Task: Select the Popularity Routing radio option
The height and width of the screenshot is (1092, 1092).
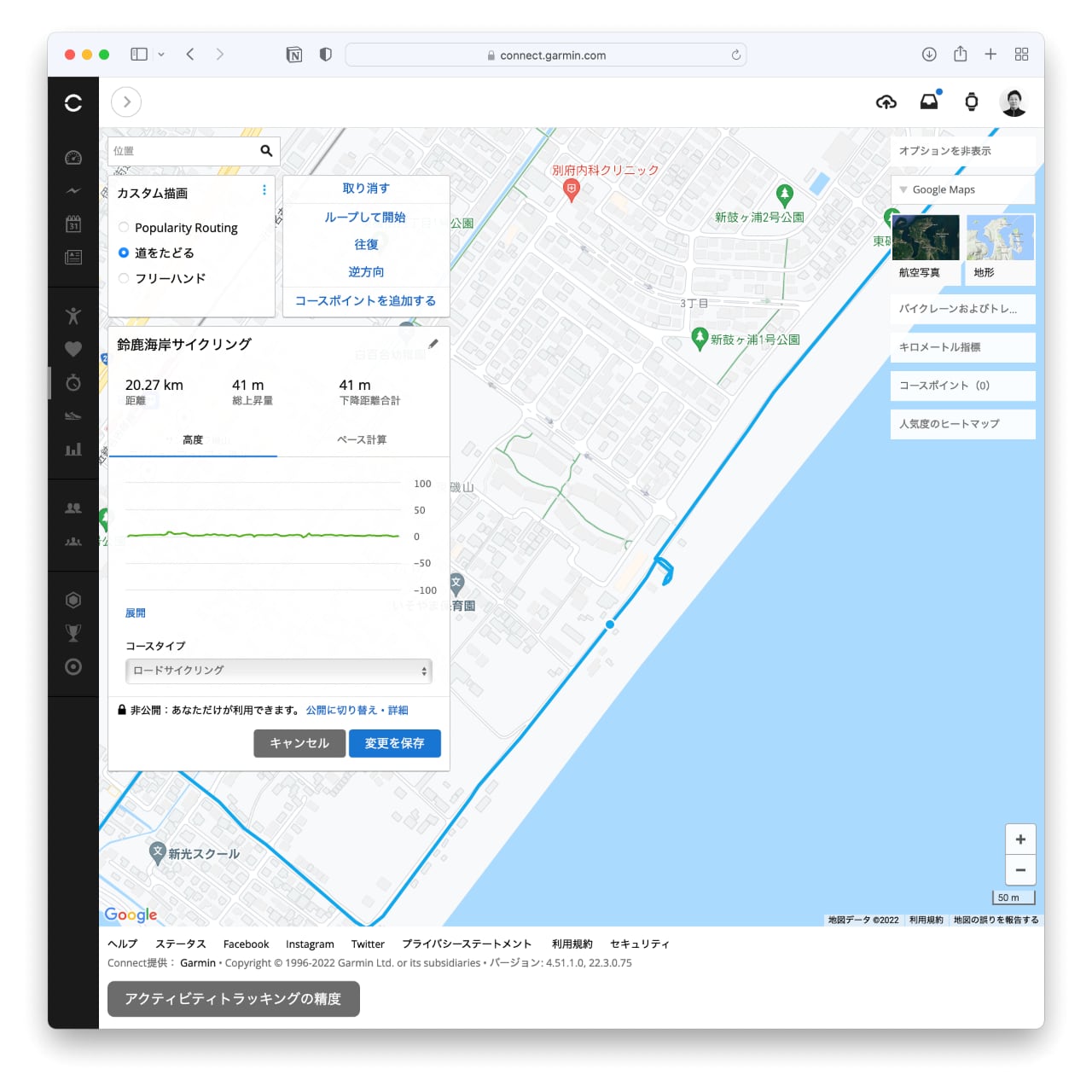Action: (x=125, y=228)
